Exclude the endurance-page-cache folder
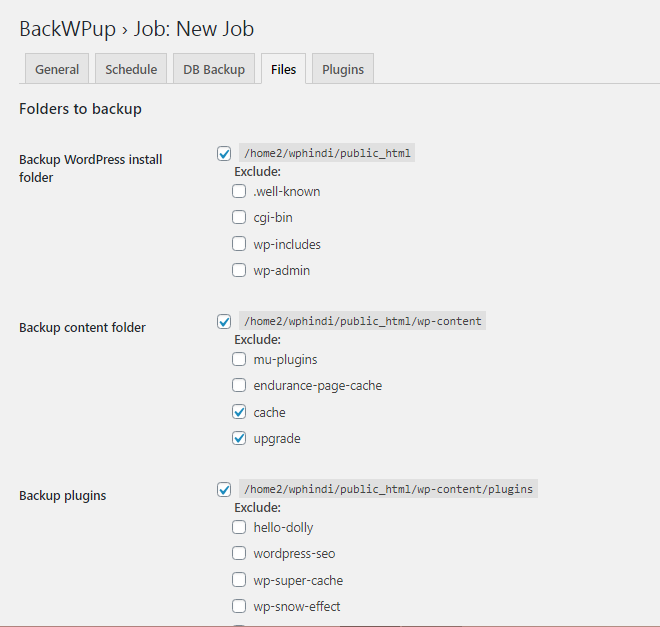Screen dimensions: 660x627 239,385
